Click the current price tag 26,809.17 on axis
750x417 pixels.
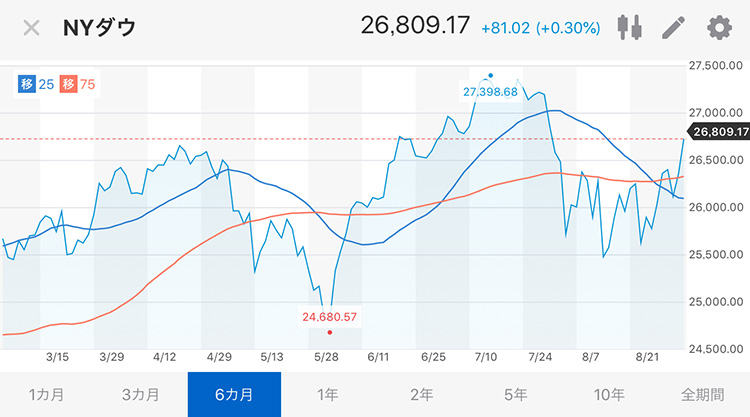coord(719,132)
